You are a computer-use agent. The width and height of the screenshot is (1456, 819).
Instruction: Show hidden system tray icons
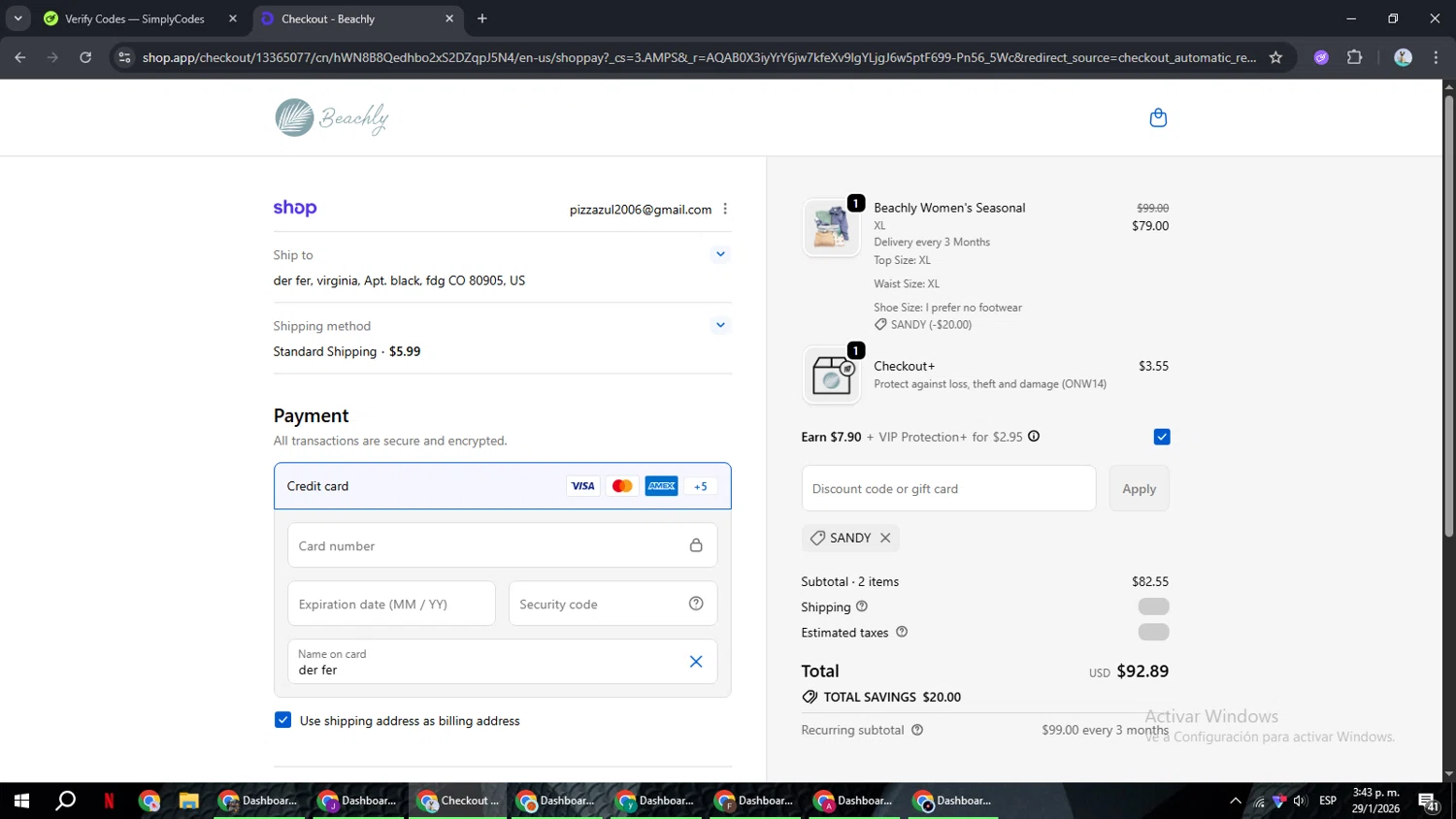pyautogui.click(x=1235, y=801)
